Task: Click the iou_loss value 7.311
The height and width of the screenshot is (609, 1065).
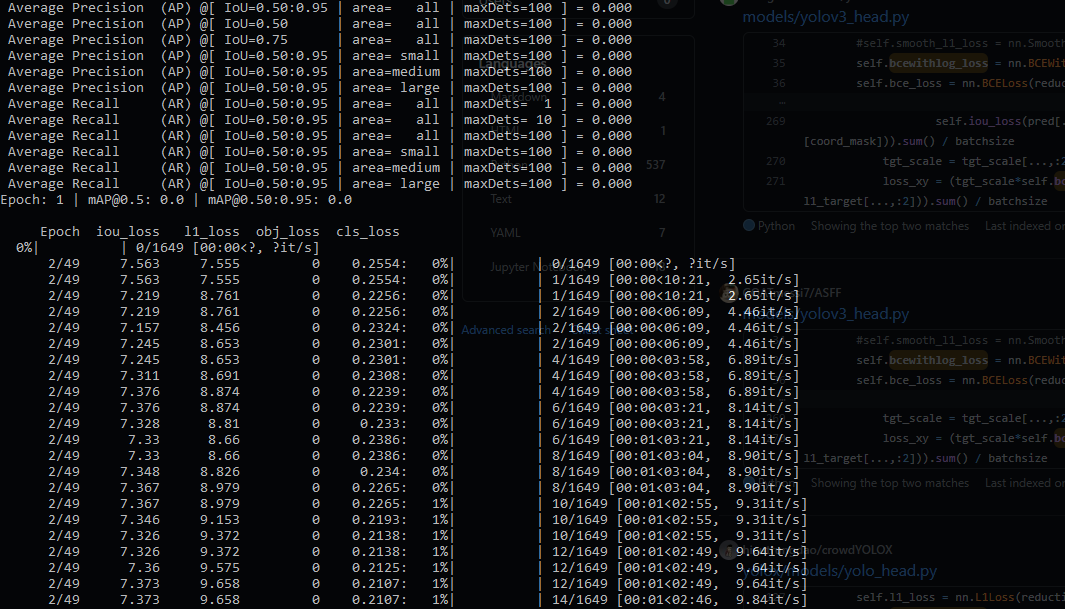Action: pos(140,376)
